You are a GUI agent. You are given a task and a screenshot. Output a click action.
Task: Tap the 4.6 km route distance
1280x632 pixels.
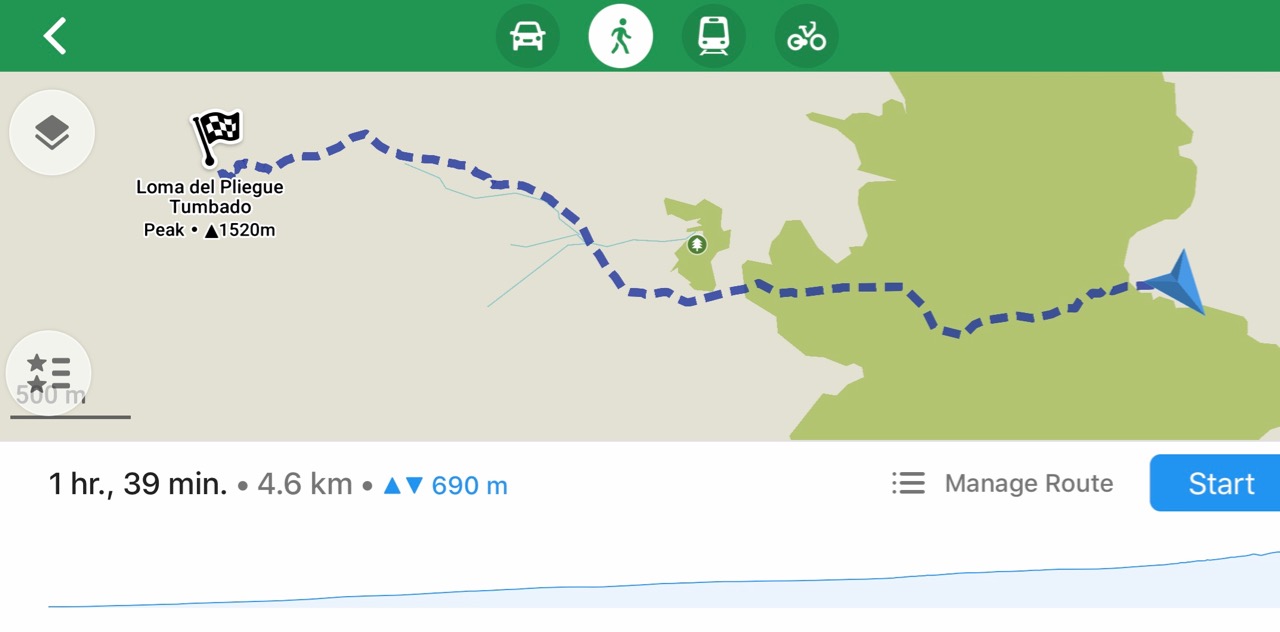coord(305,485)
